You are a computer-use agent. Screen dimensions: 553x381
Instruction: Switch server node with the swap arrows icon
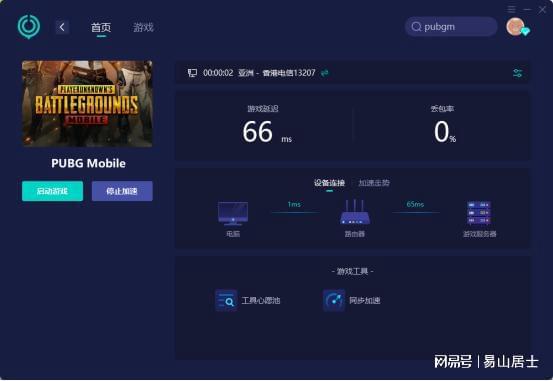[x=324, y=73]
